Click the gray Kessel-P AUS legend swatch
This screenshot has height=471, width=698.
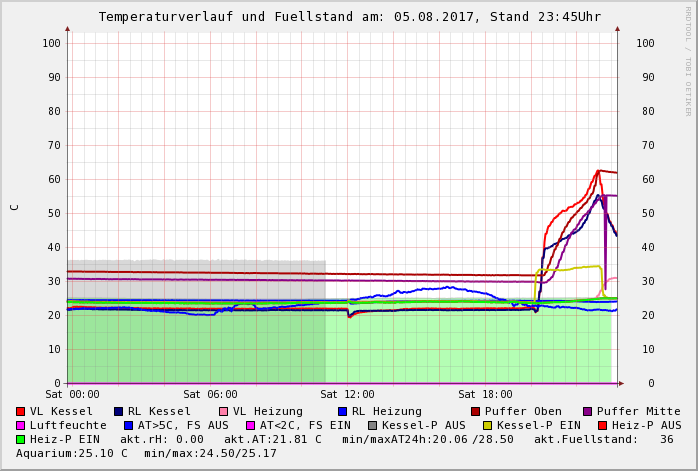pos(372,425)
